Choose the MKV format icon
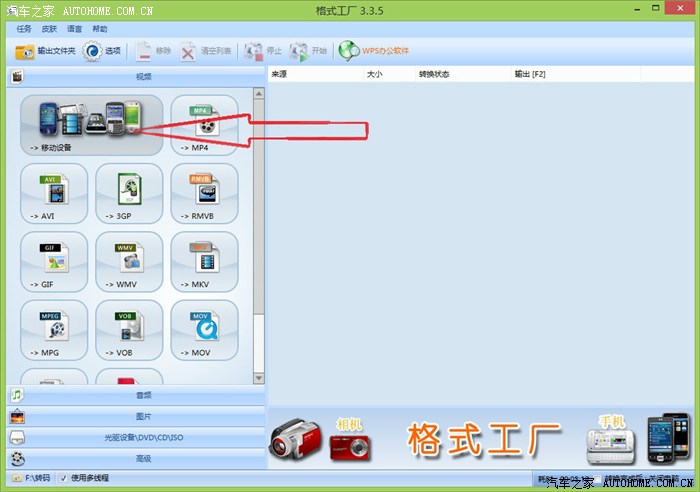700x492 pixels. pos(204,261)
